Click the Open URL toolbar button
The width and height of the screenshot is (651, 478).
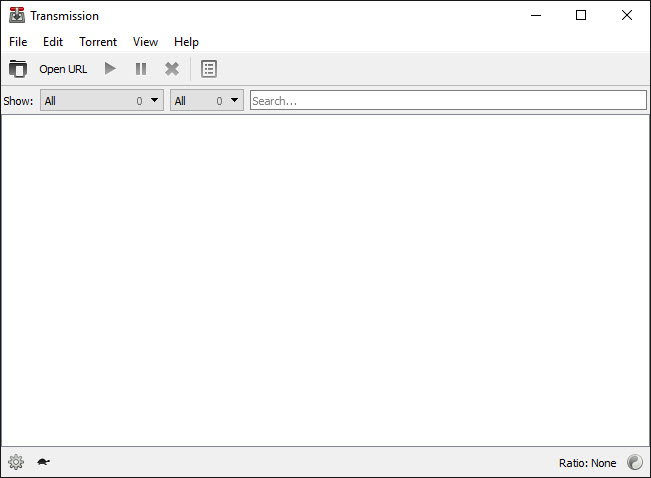coord(63,69)
